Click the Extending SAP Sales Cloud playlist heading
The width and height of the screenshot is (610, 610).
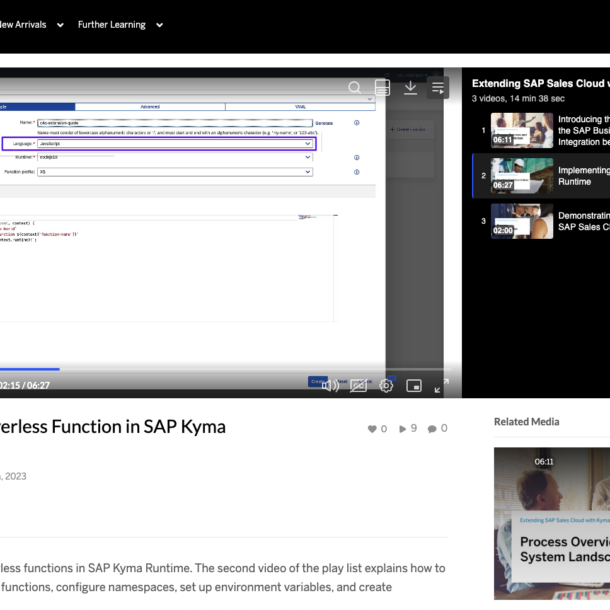pyautogui.click(x=541, y=83)
